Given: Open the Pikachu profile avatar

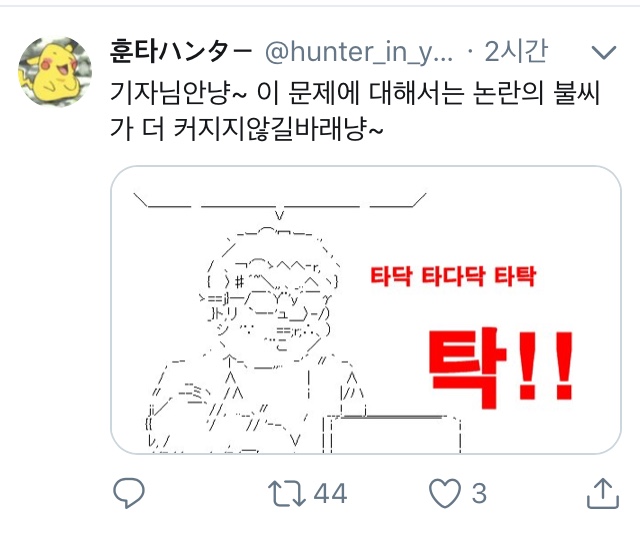Looking at the screenshot, I should (55, 71).
